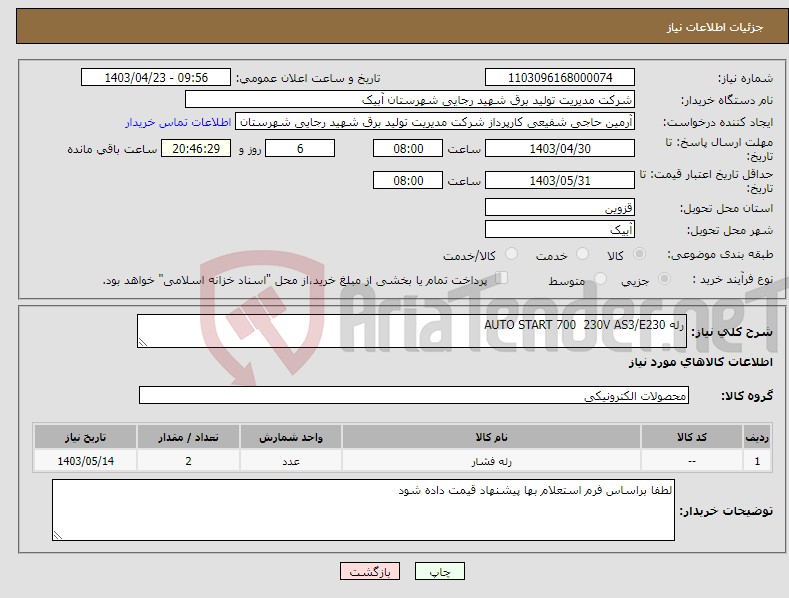Click delivery province field قزوین
This screenshot has height=598, width=789.
(560, 207)
